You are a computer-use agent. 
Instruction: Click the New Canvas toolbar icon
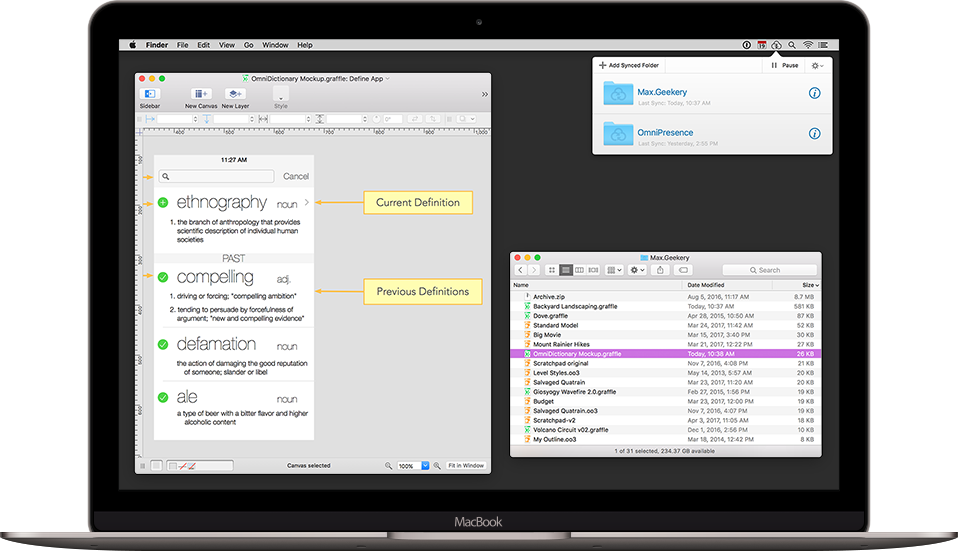200,93
